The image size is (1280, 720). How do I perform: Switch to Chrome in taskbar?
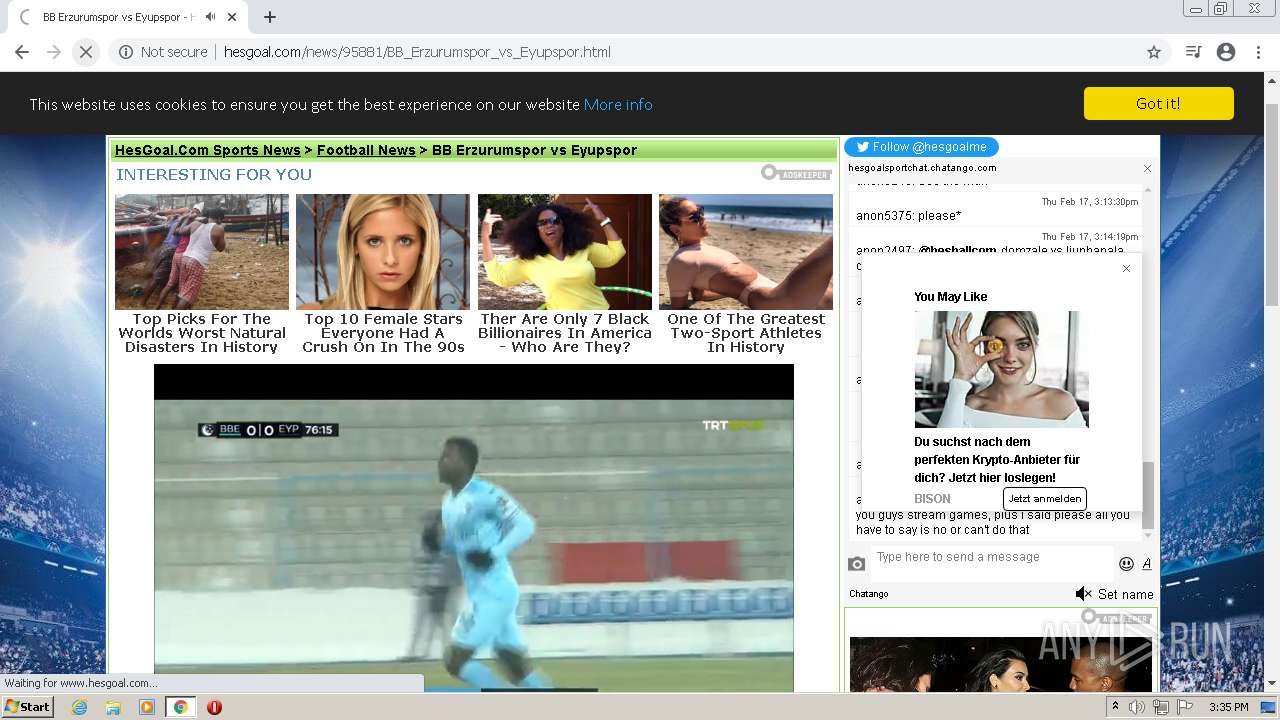pyautogui.click(x=181, y=707)
